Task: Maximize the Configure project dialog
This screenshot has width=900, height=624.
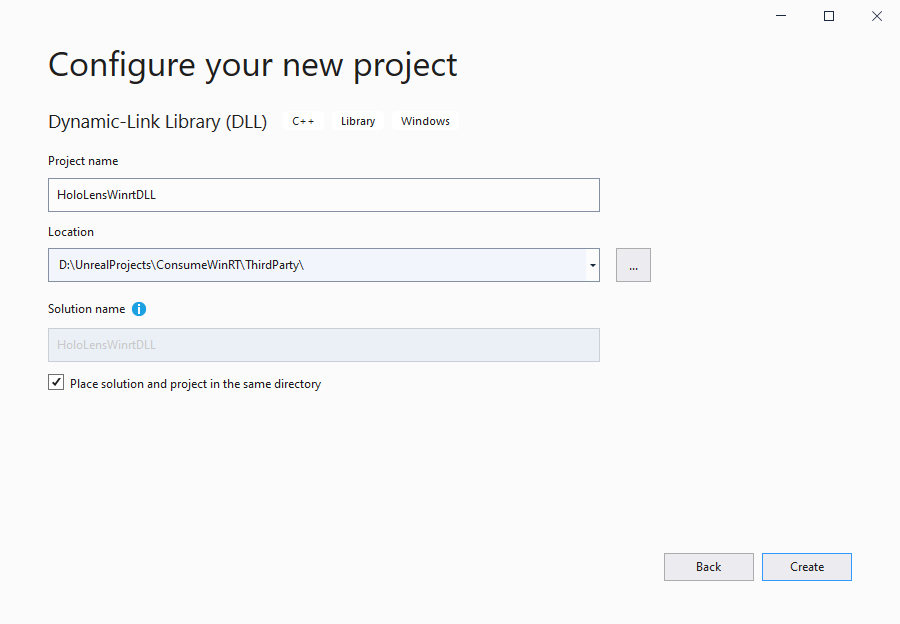Action: point(828,15)
